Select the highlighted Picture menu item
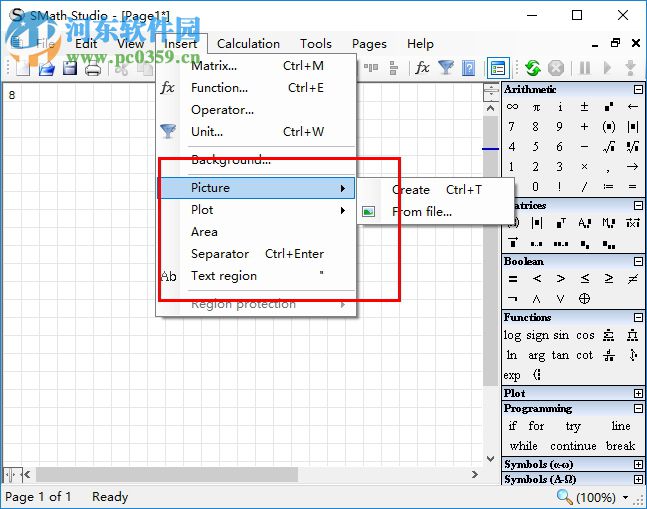Viewport: 647px width, 509px height. point(256,188)
